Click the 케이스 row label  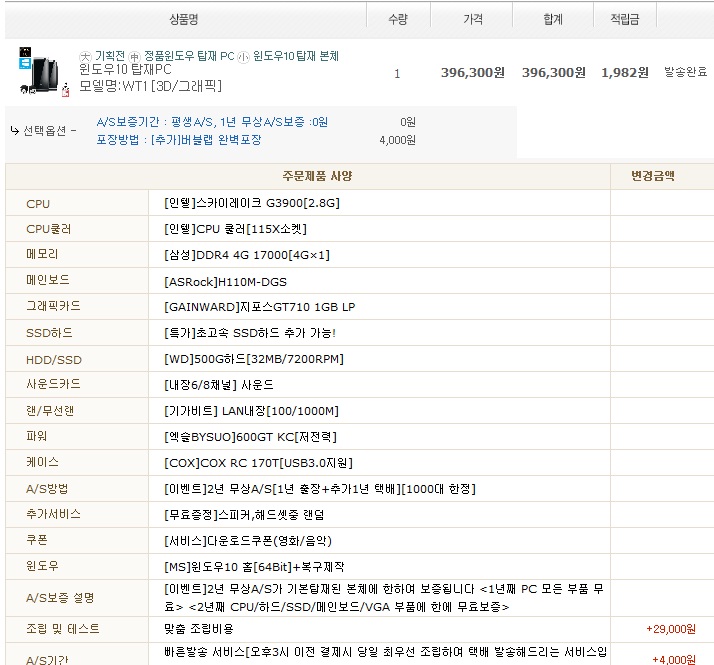pyautogui.click(x=42, y=462)
